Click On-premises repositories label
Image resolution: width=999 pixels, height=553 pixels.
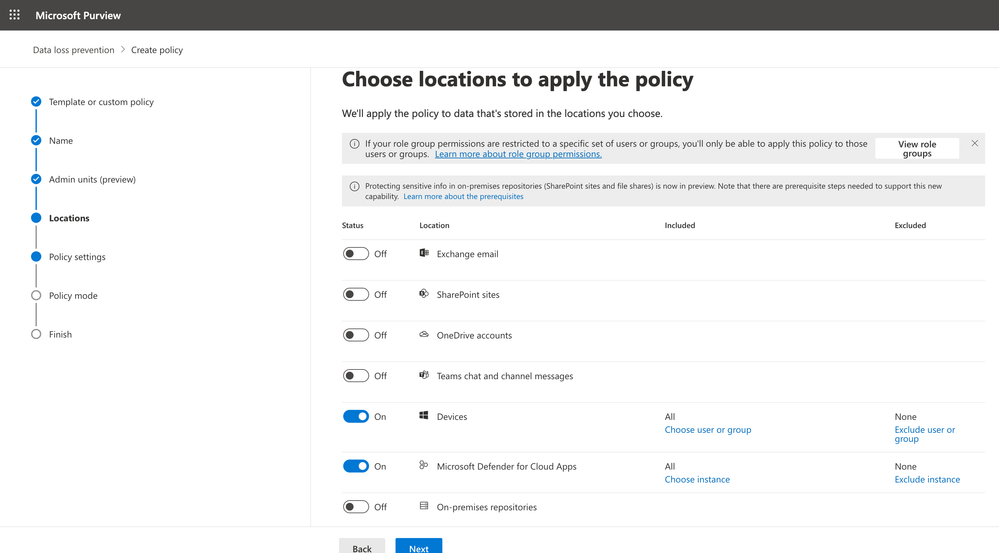487,508
